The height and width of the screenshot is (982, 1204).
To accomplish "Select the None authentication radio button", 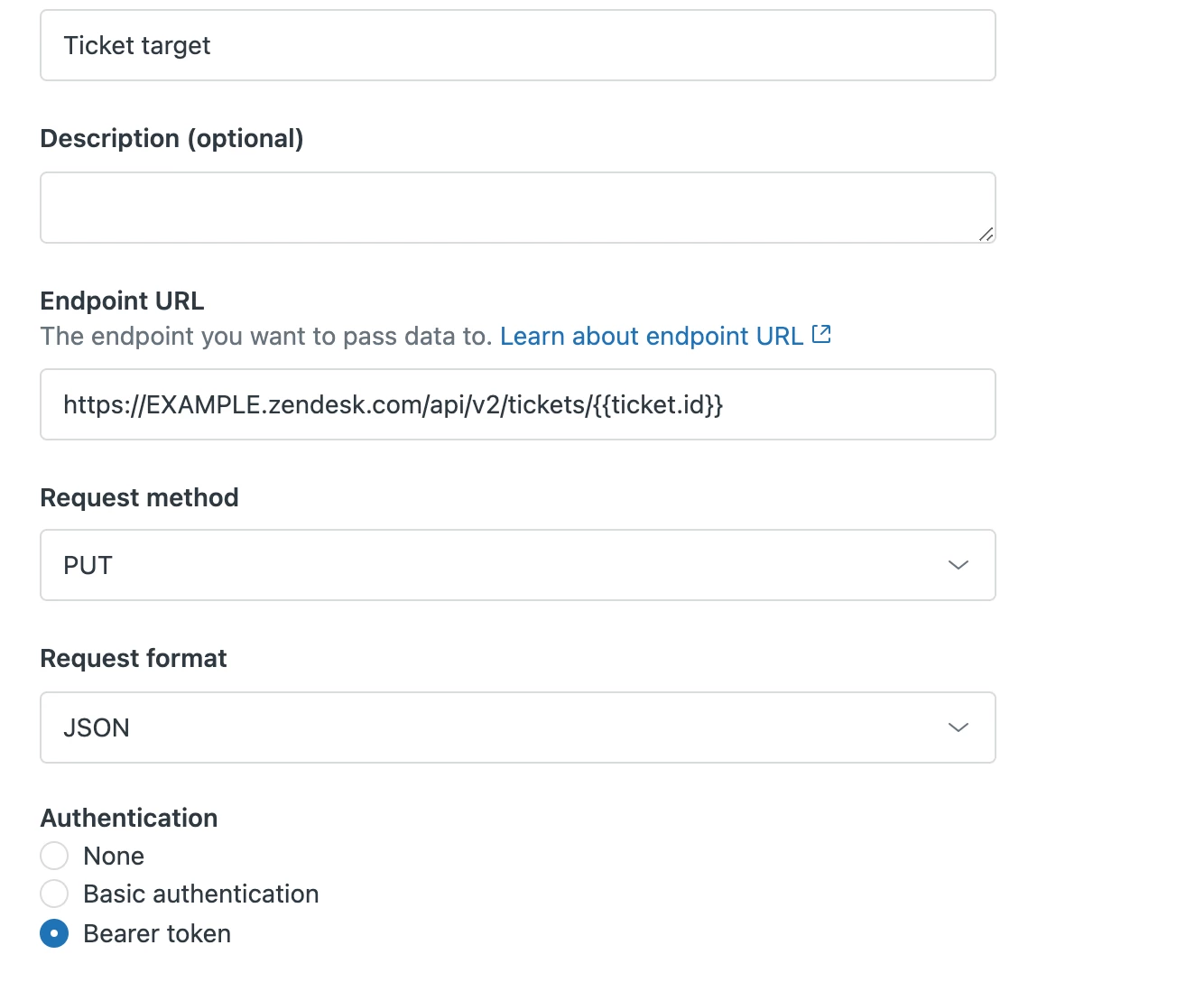I will click(54, 856).
